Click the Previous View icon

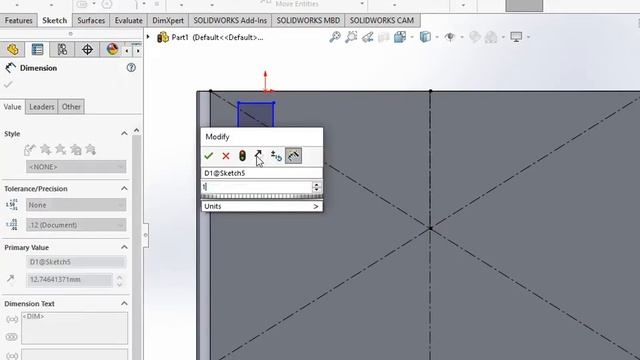pos(367,37)
